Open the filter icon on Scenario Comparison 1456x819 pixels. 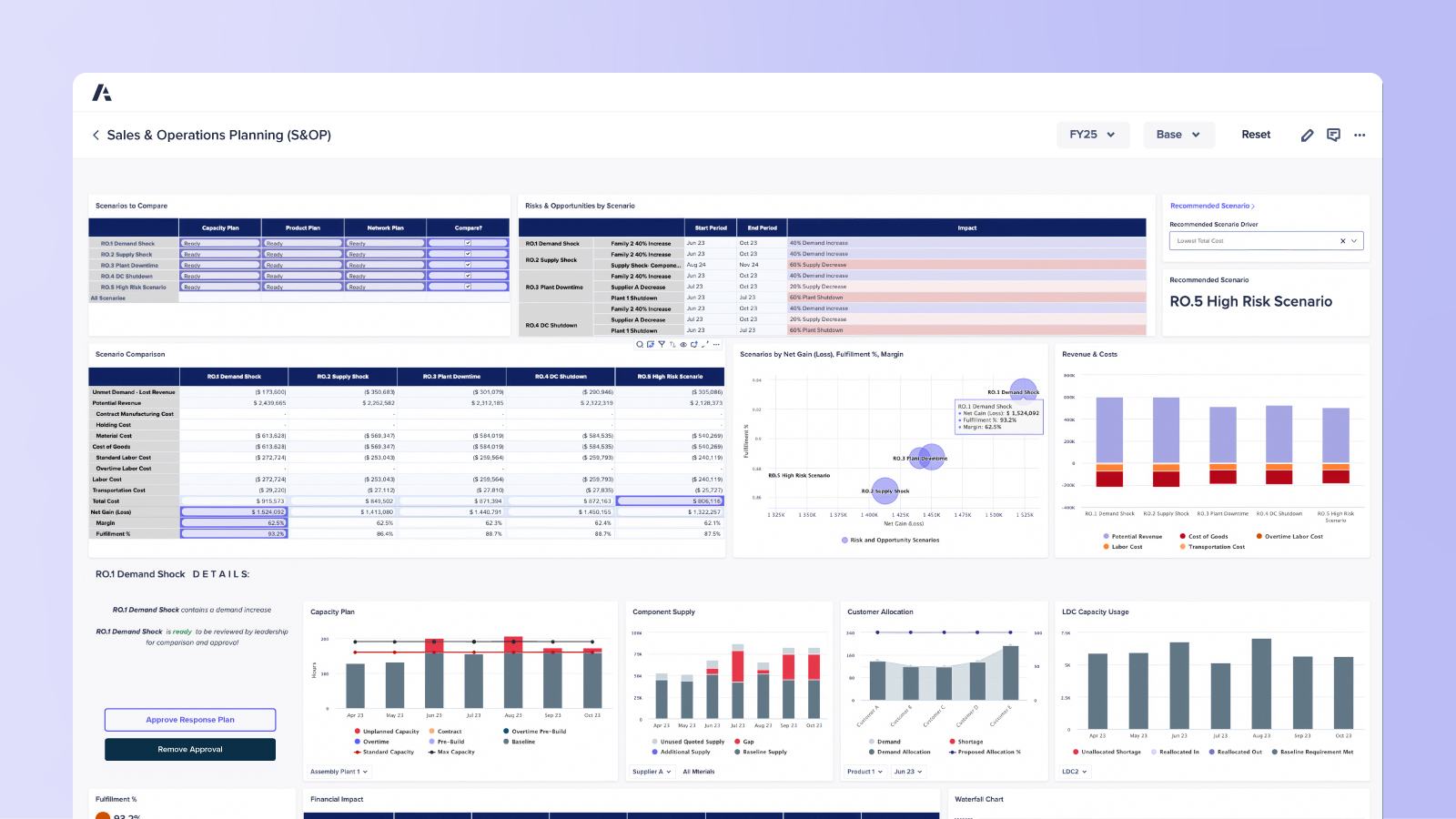[661, 345]
